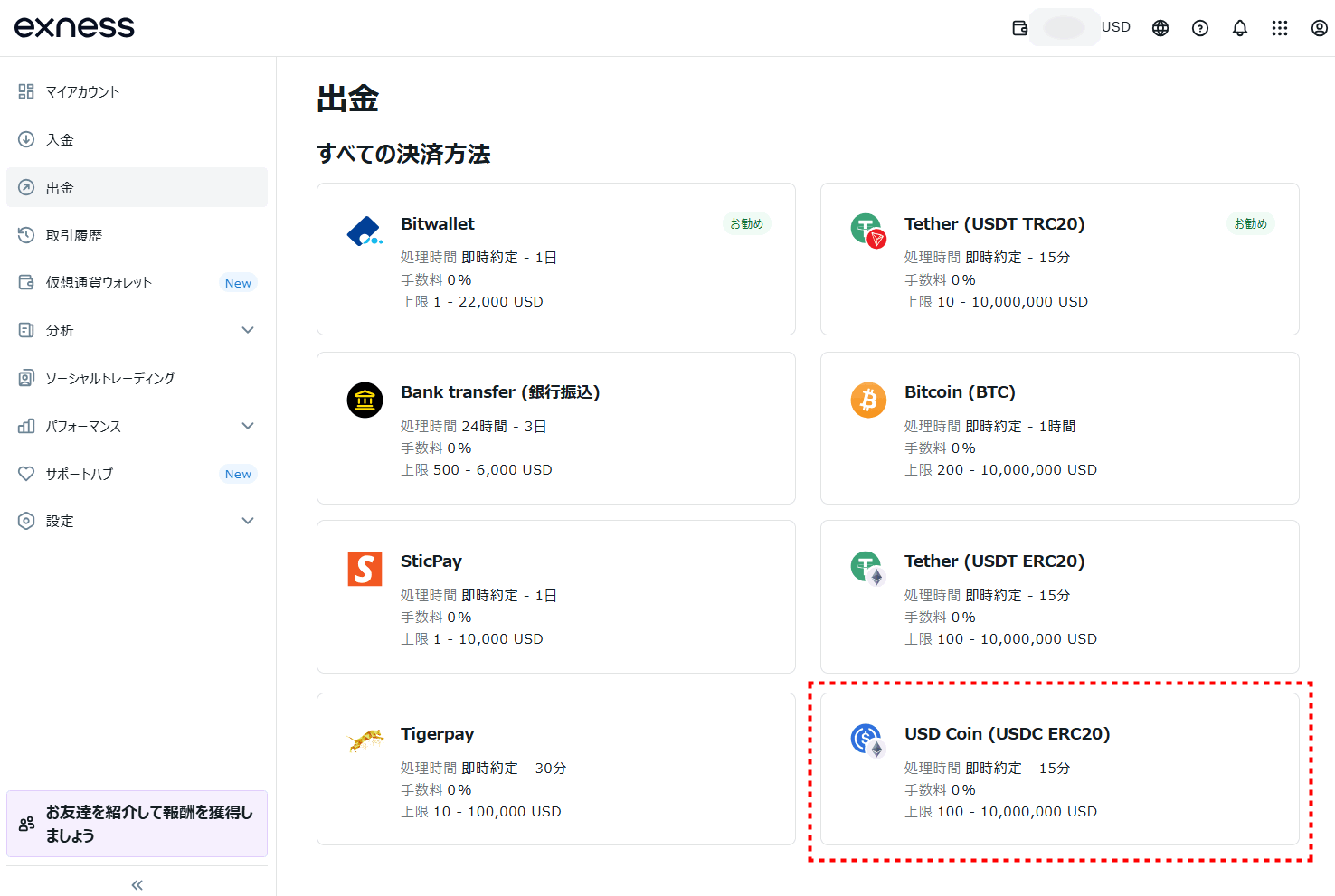Click the 出金 page heading
The image size is (1335, 896).
tap(348, 99)
